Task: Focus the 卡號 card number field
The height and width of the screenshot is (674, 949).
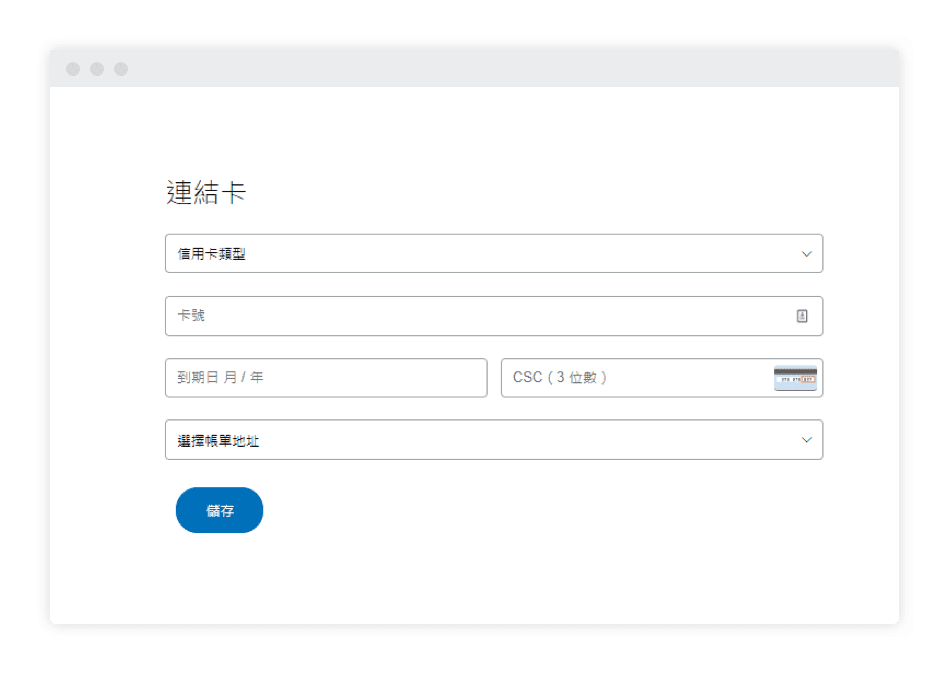Action: 480,316
